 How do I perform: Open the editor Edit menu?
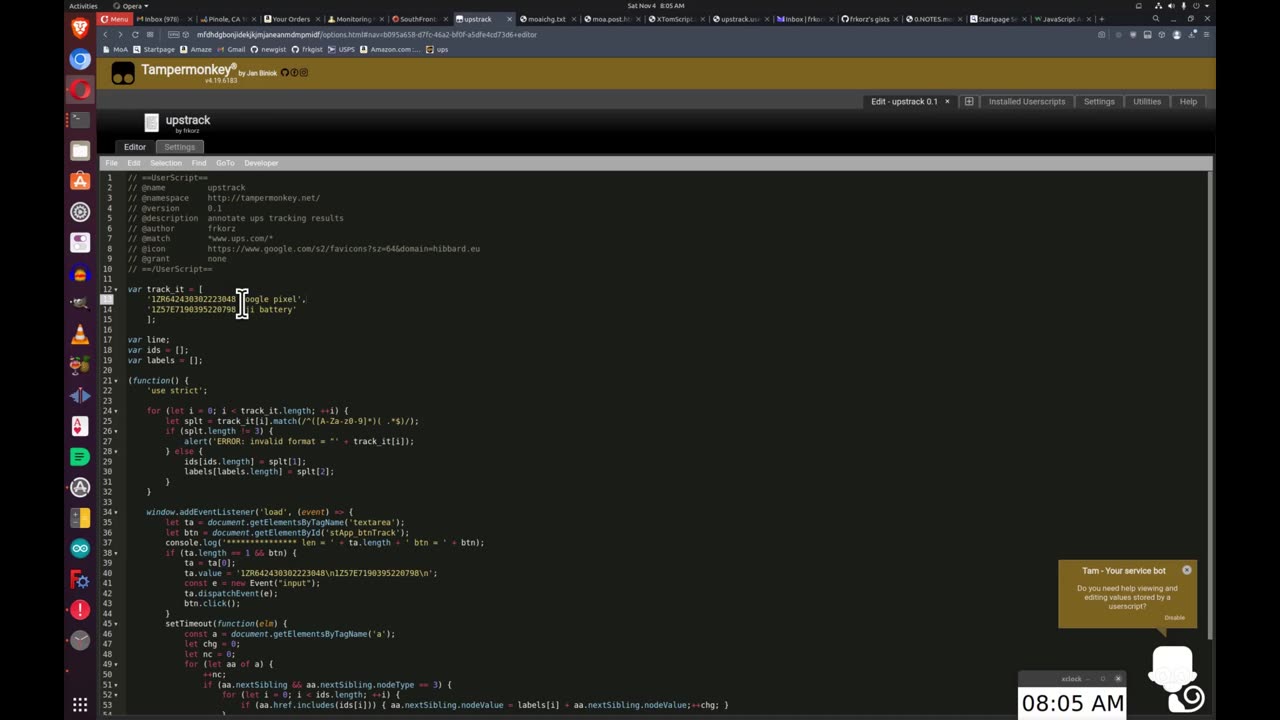[x=134, y=163]
